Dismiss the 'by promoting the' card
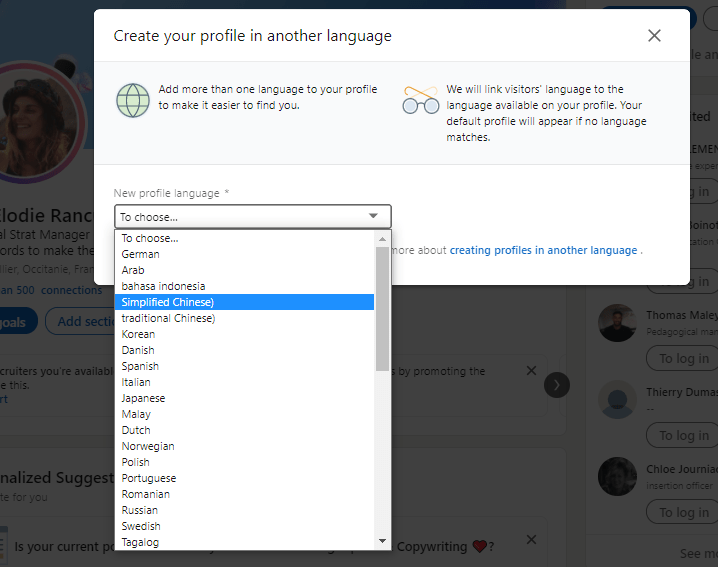 [x=531, y=371]
